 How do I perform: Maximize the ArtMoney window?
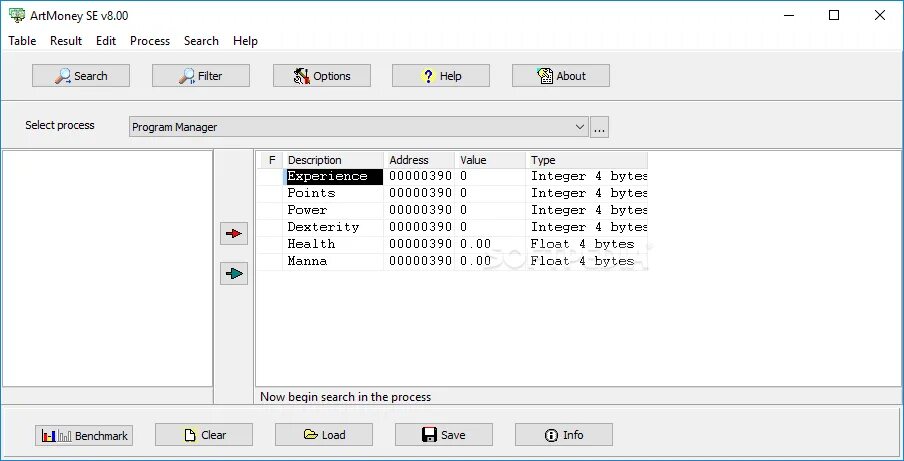[x=834, y=16]
